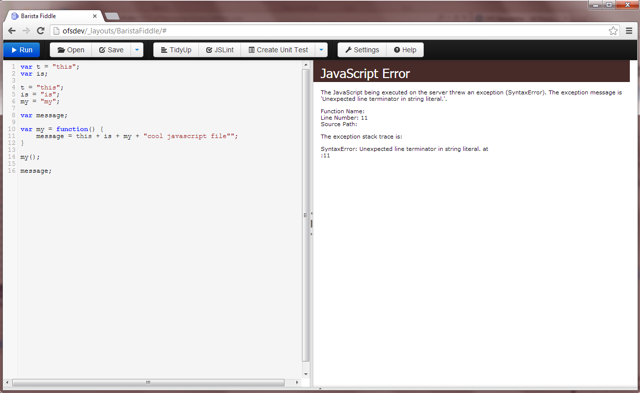Click the Create Unit Test button
This screenshot has height=393, width=640.
(x=278, y=50)
